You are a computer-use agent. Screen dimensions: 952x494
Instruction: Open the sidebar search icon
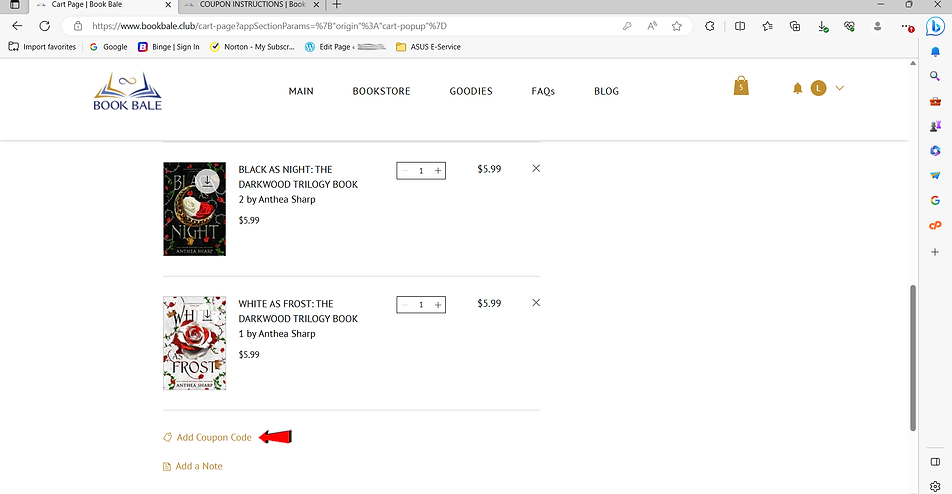tap(935, 76)
